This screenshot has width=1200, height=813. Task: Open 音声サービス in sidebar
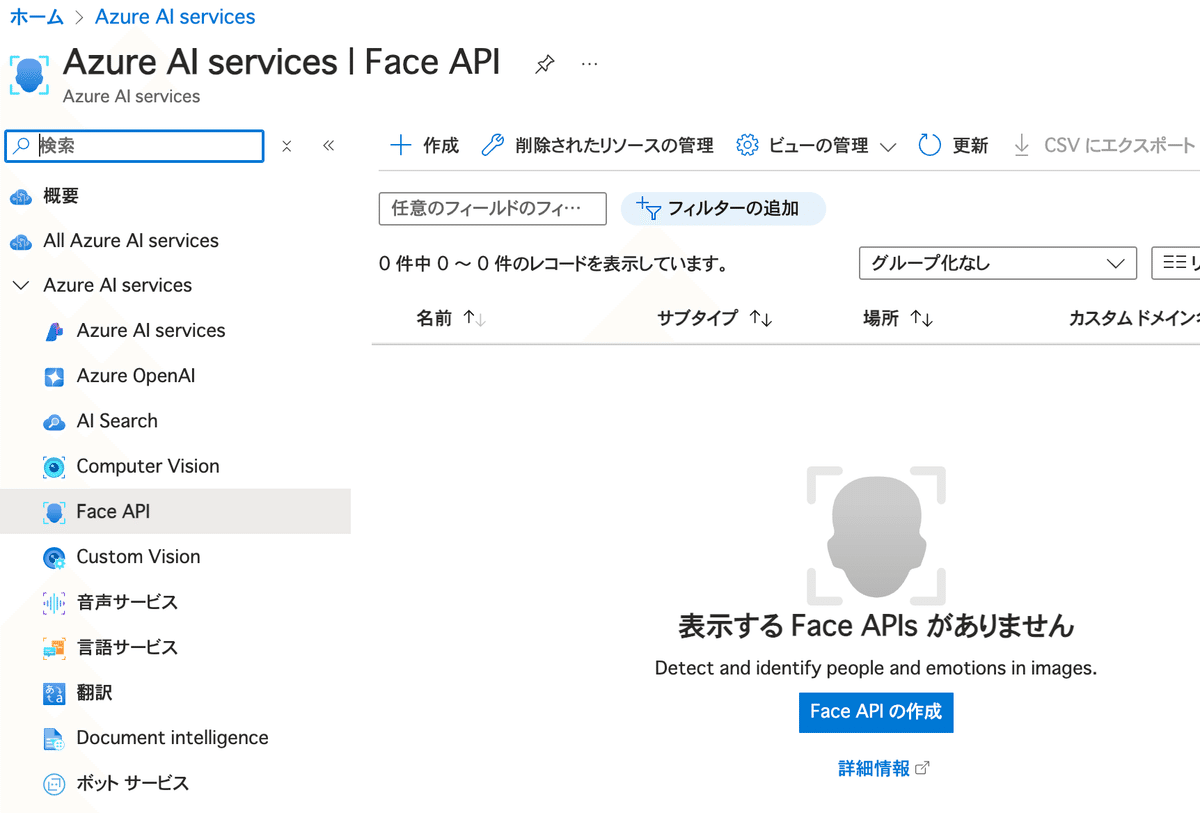[127, 602]
